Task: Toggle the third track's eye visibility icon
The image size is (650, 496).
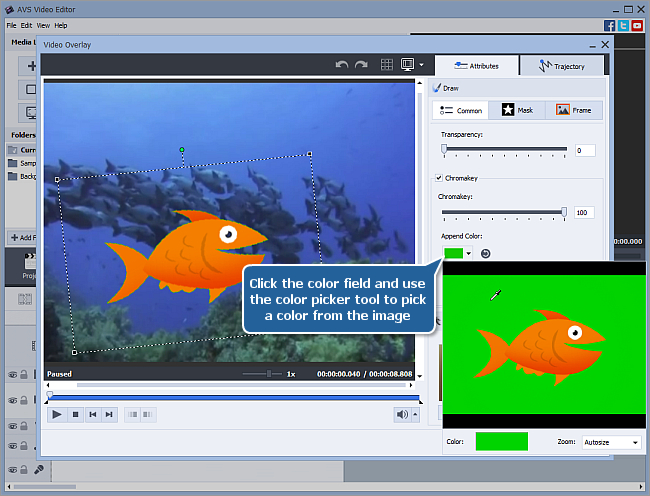Action: point(13,426)
